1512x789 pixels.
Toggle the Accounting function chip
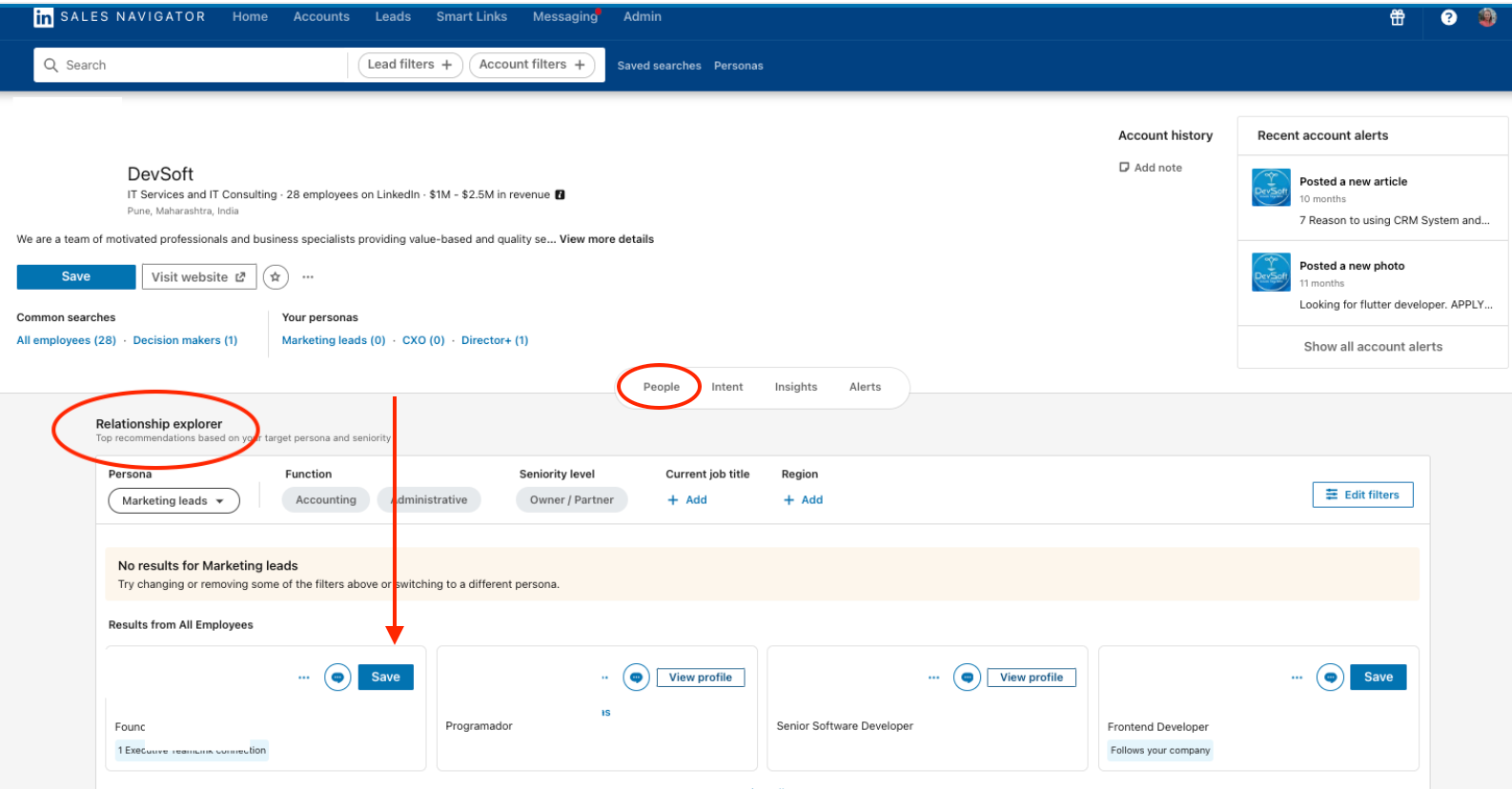(326, 500)
